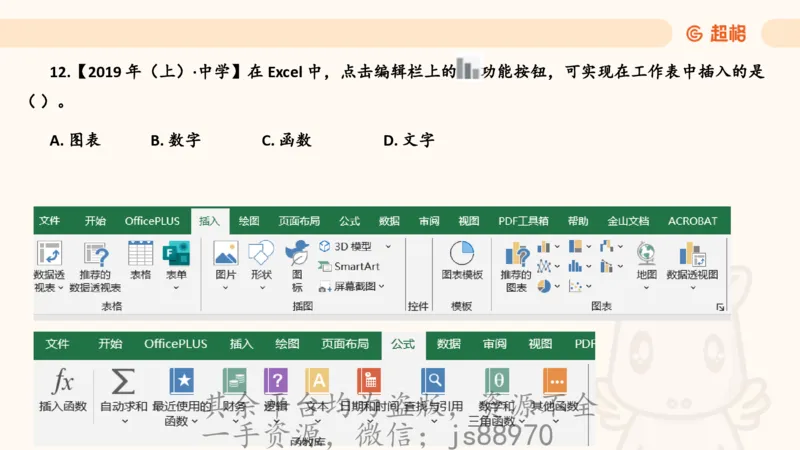Click the 超格 logo
This screenshot has width=800, height=450.
tap(716, 34)
